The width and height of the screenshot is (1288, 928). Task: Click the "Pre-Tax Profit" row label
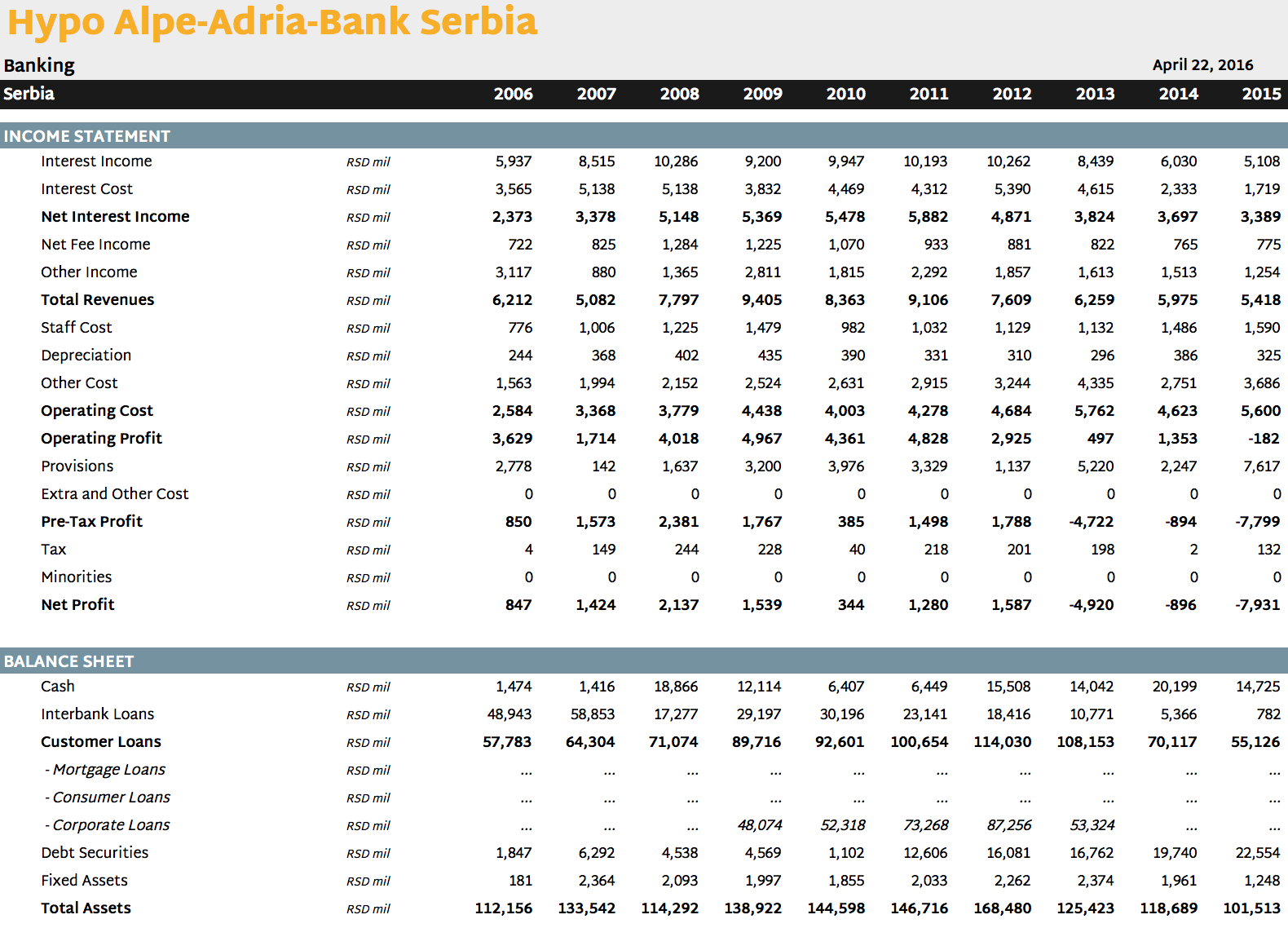pos(91,522)
